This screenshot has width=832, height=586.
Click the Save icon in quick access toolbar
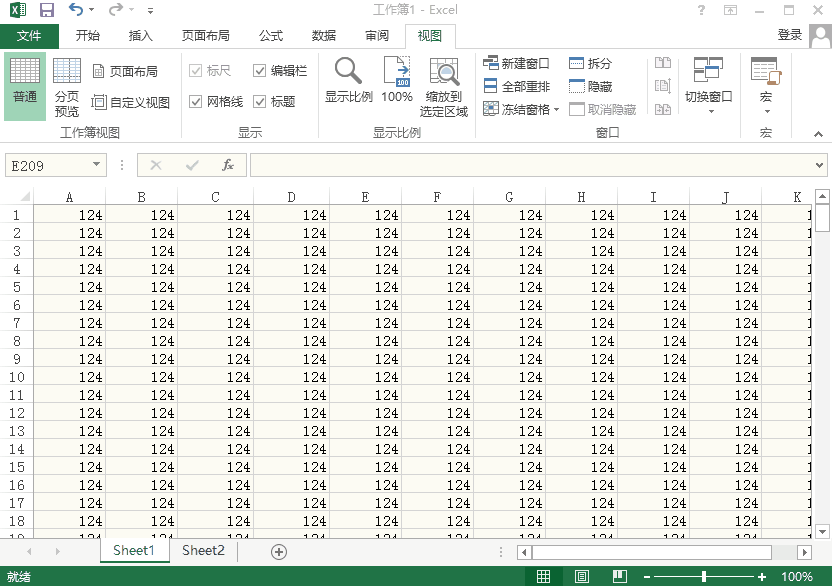47,10
